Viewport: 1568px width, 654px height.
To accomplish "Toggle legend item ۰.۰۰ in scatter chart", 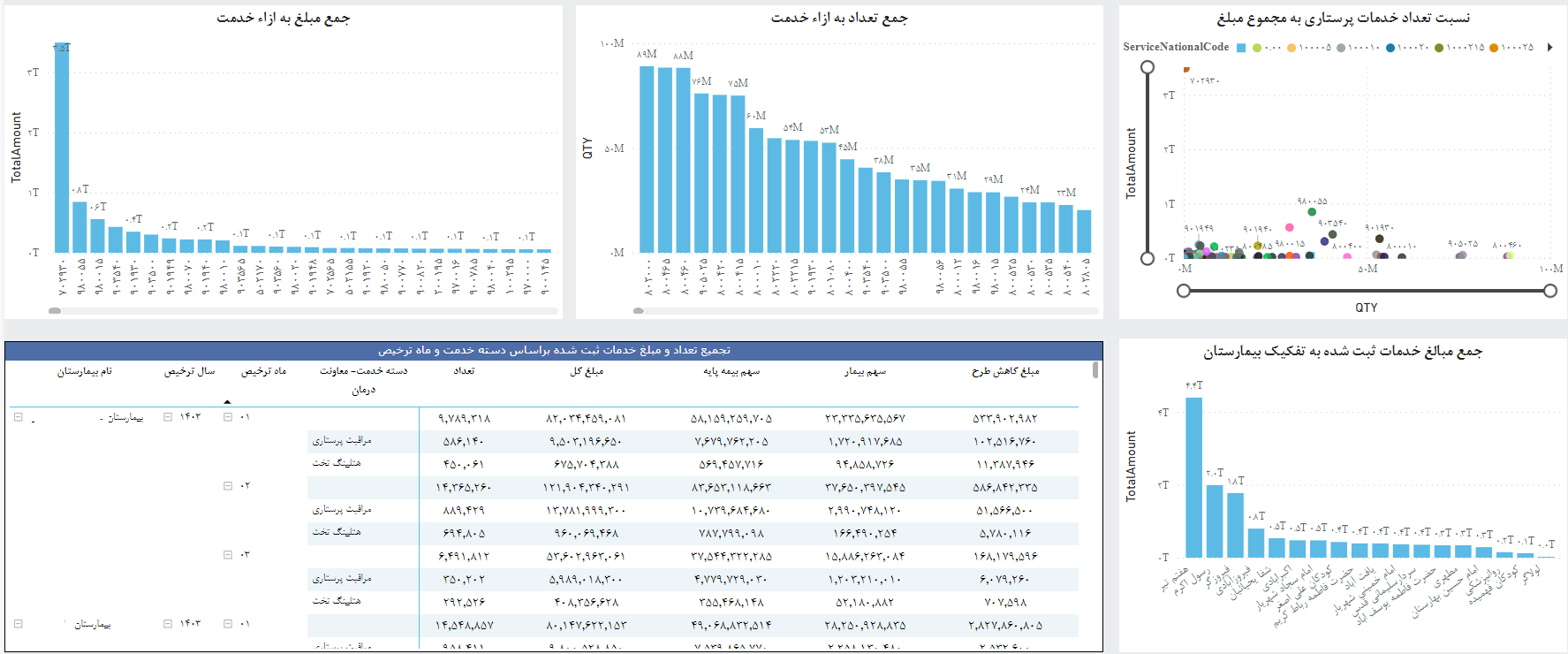I will tap(1267, 48).
